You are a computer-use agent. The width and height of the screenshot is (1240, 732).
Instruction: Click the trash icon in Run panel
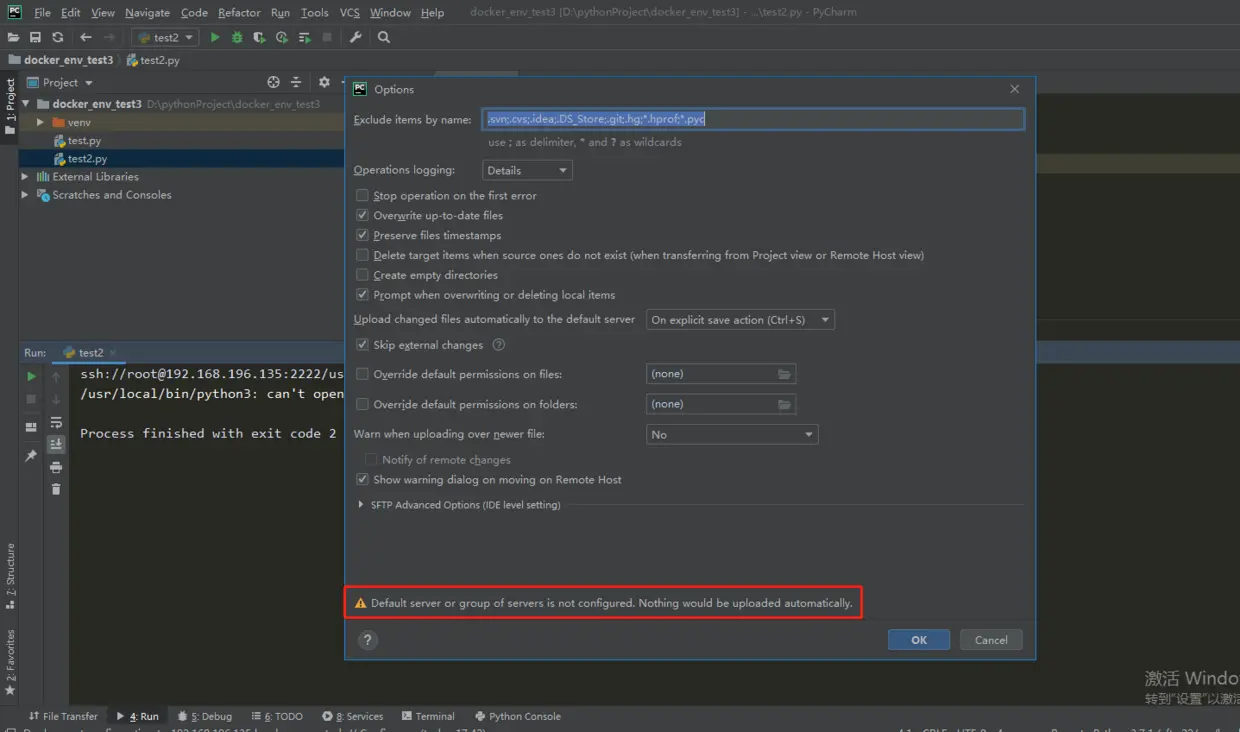pyautogui.click(x=56, y=489)
